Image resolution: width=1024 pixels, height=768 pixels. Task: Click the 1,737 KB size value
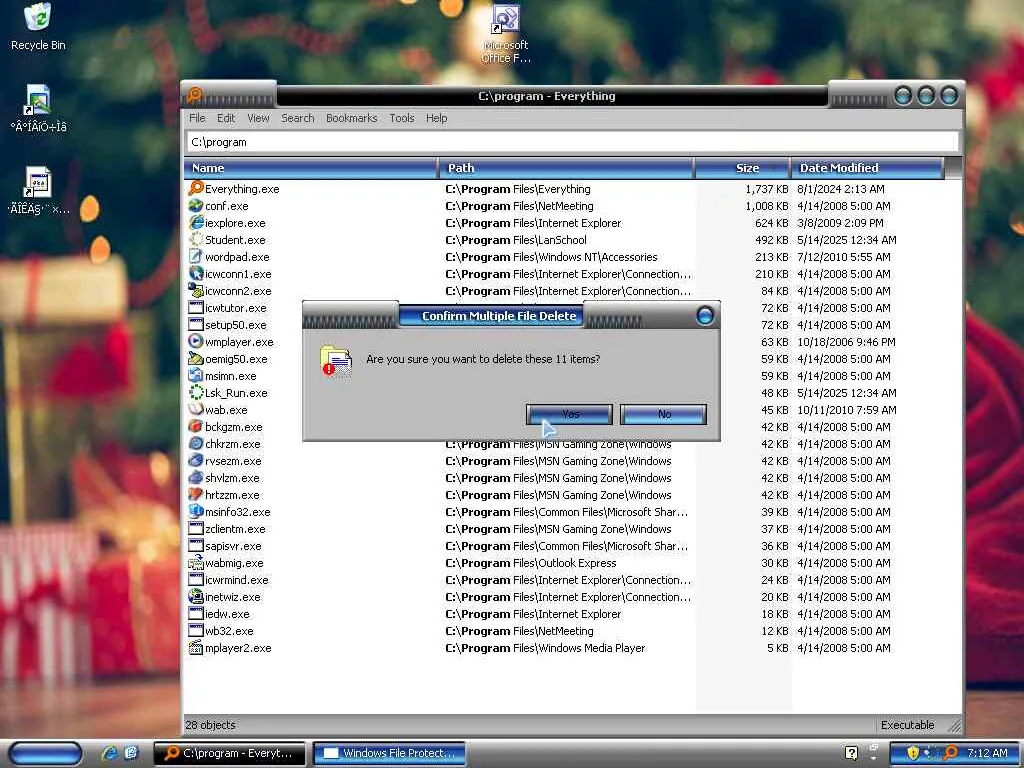(x=767, y=189)
